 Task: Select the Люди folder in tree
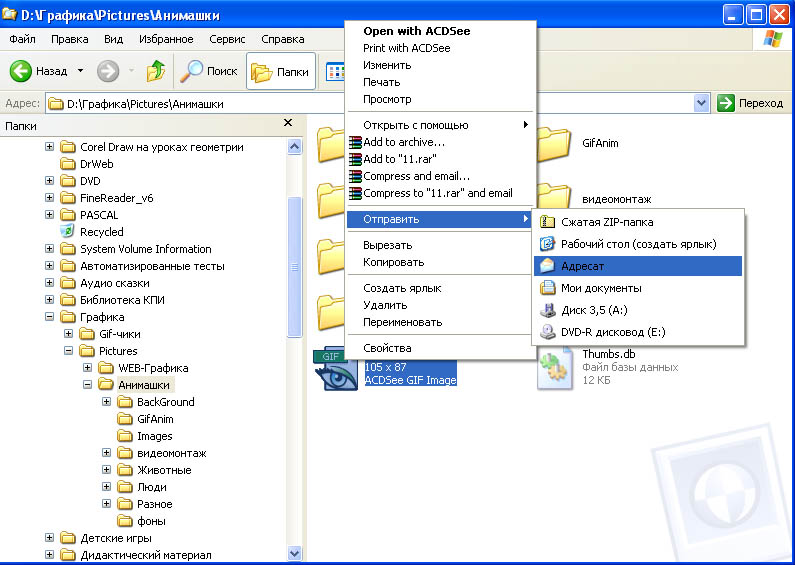click(x=142, y=487)
